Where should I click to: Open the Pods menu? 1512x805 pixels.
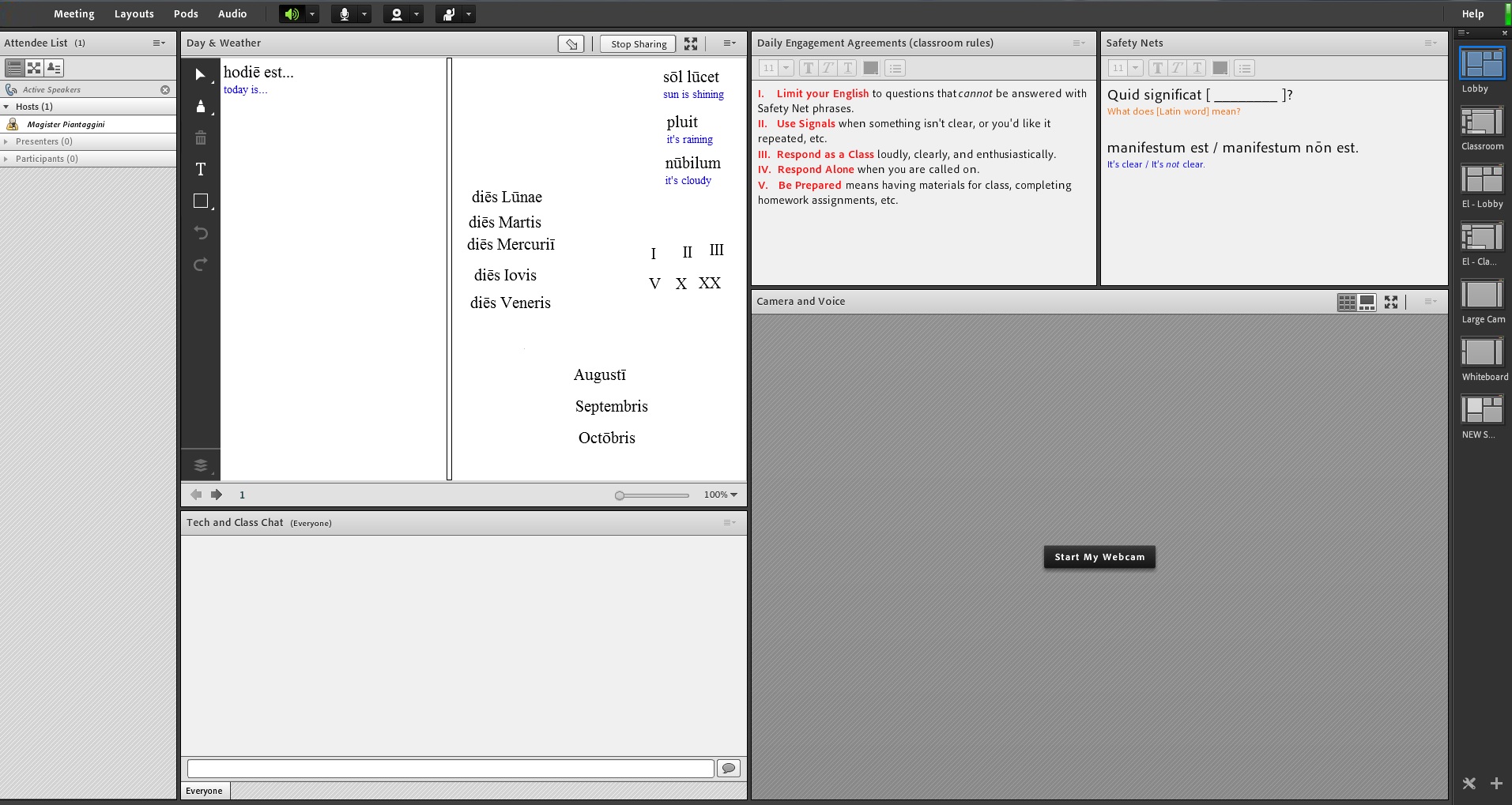coord(186,14)
